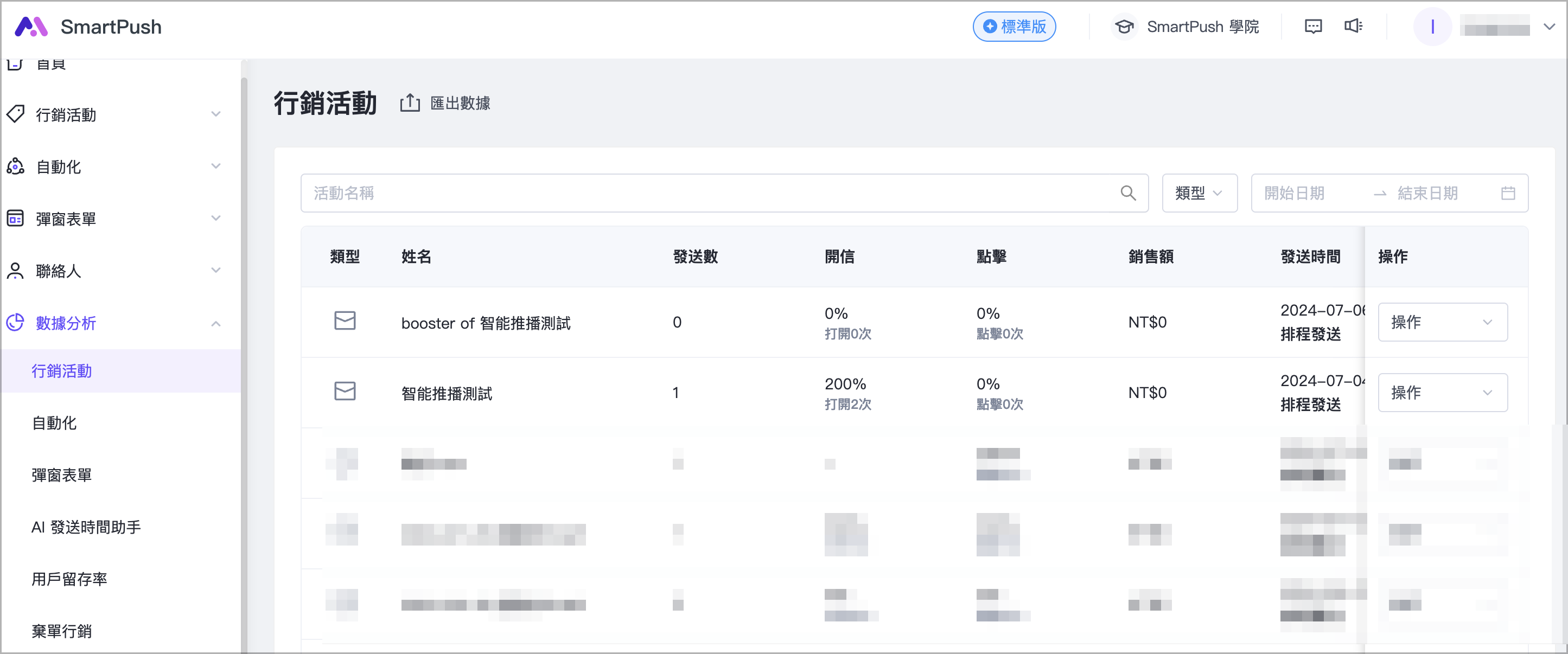
Task: Select AI 發送時間助手 in sidebar
Action: tap(86, 527)
